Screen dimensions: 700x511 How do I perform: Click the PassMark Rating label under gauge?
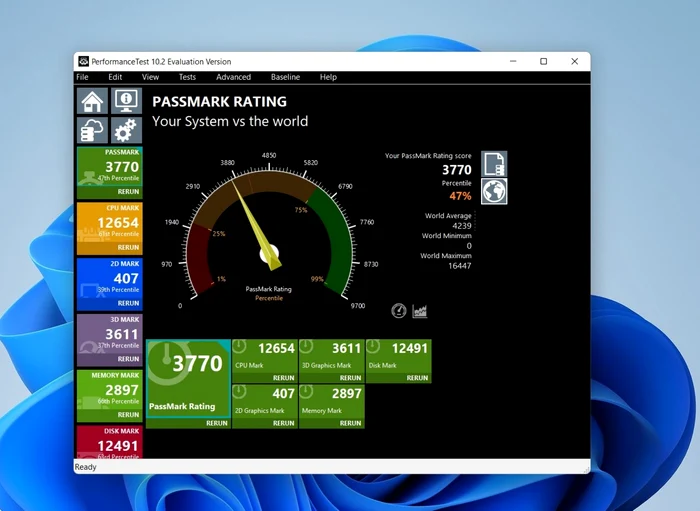[268, 289]
